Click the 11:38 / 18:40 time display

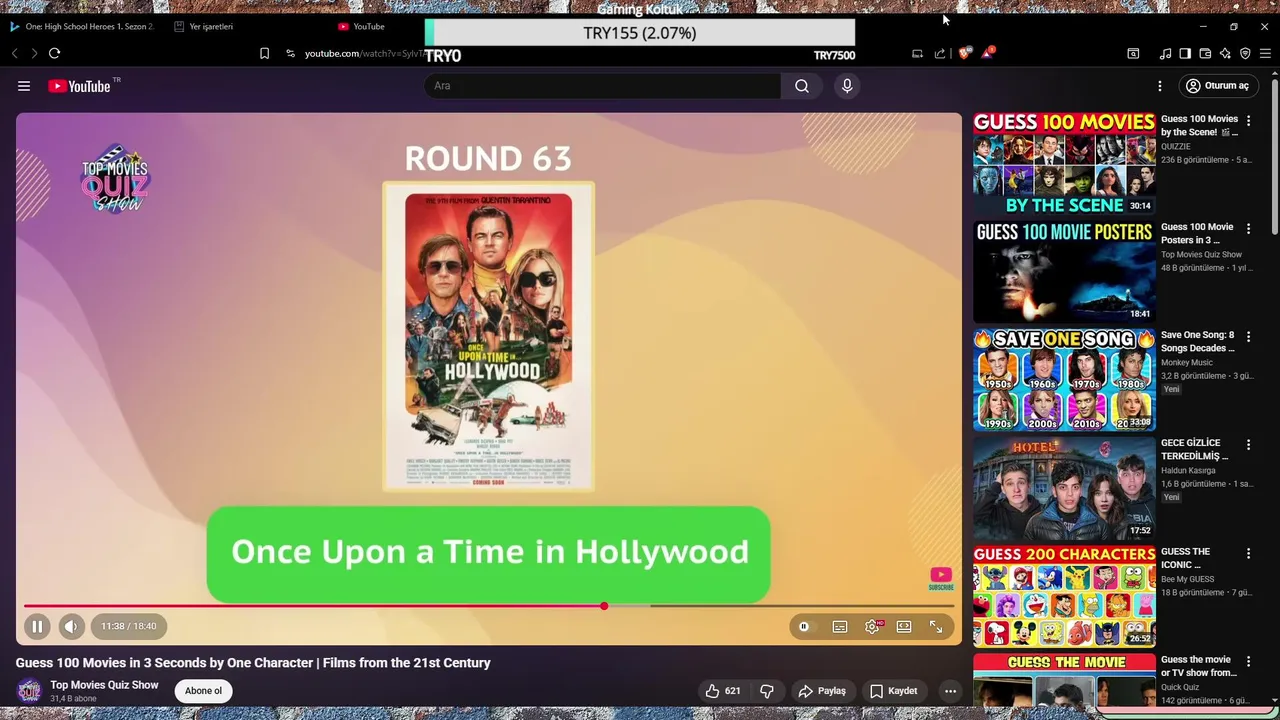(128, 626)
